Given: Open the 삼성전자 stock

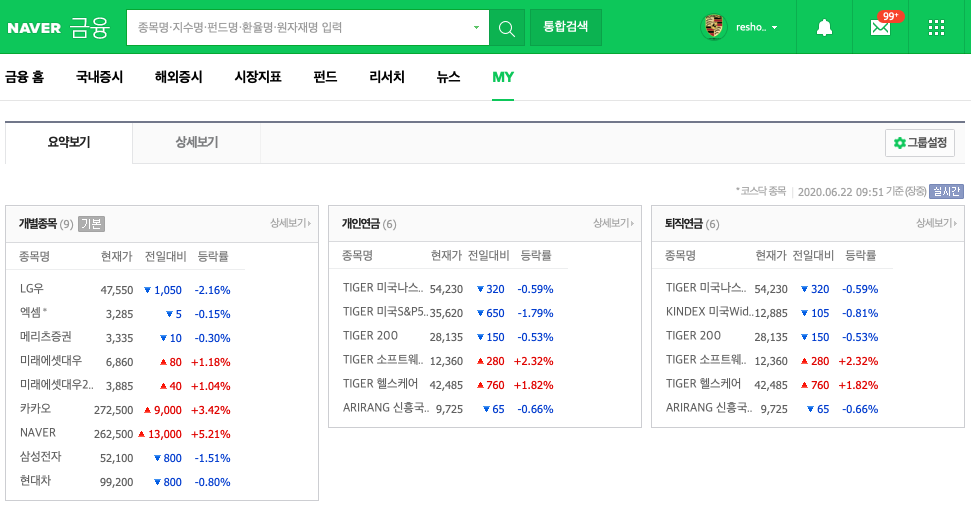Looking at the screenshot, I should point(41,457).
